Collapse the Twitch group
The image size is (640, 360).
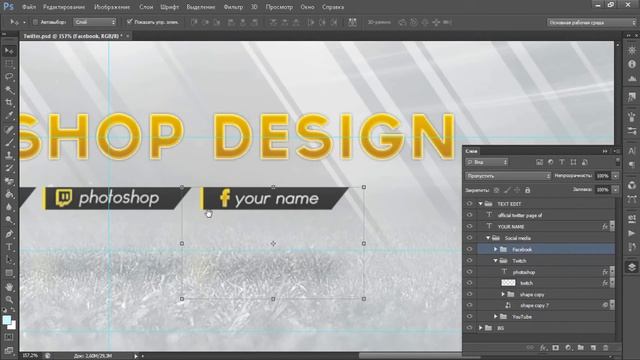tap(496, 260)
